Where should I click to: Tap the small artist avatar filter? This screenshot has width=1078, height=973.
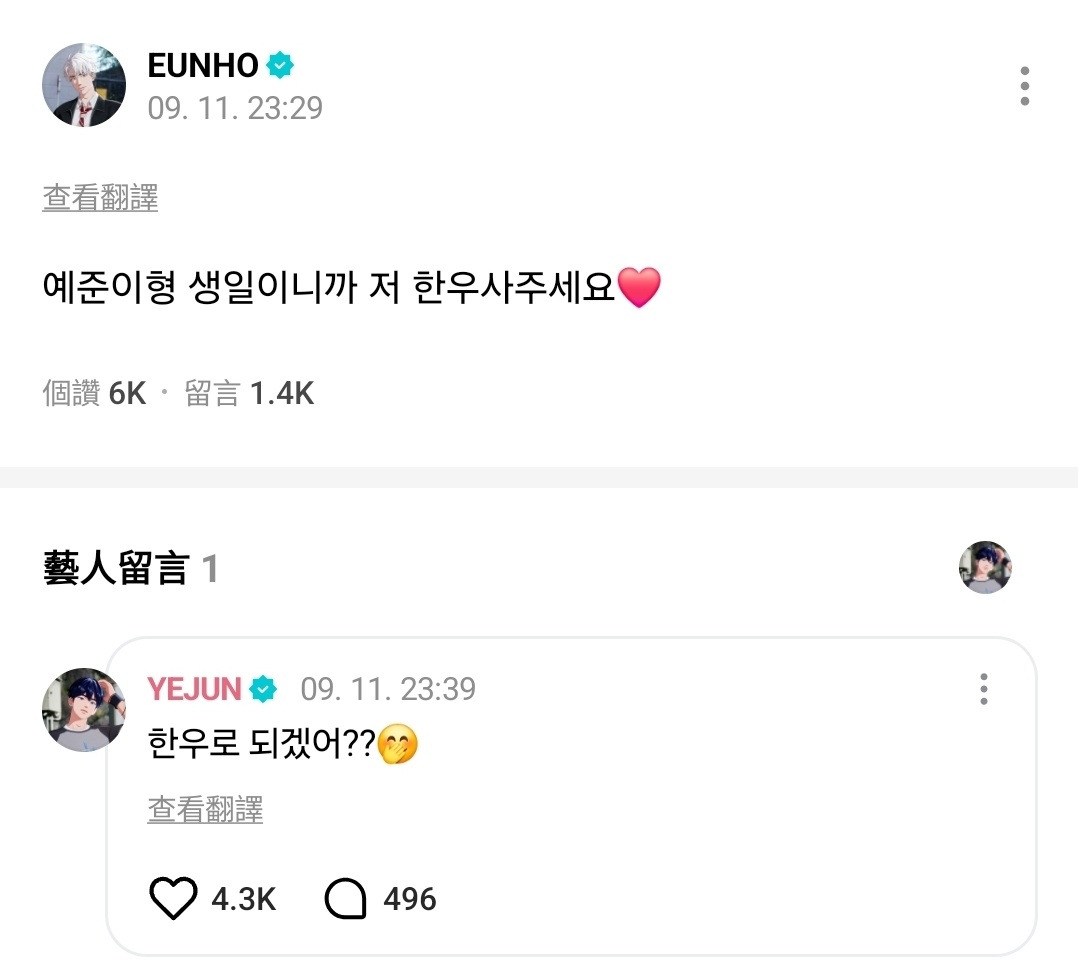[985, 568]
